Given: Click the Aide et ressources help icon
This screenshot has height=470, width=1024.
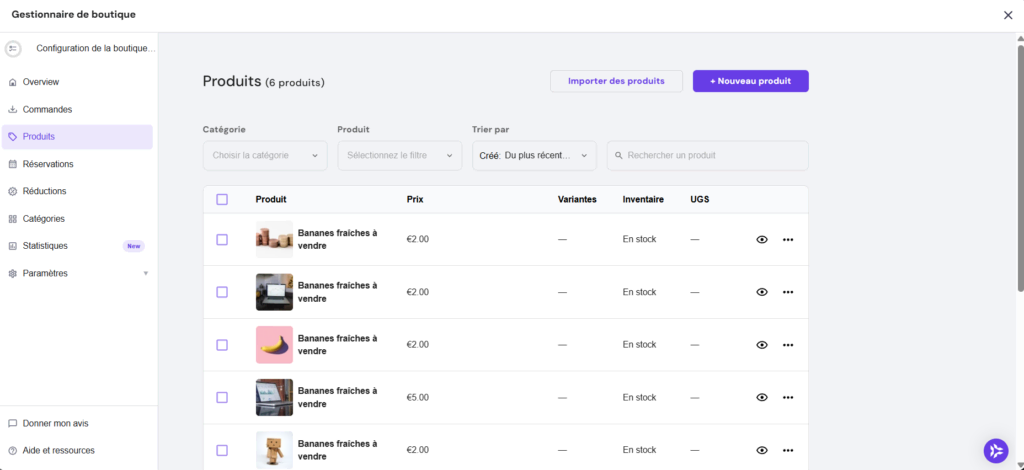Looking at the screenshot, I should (x=12, y=450).
